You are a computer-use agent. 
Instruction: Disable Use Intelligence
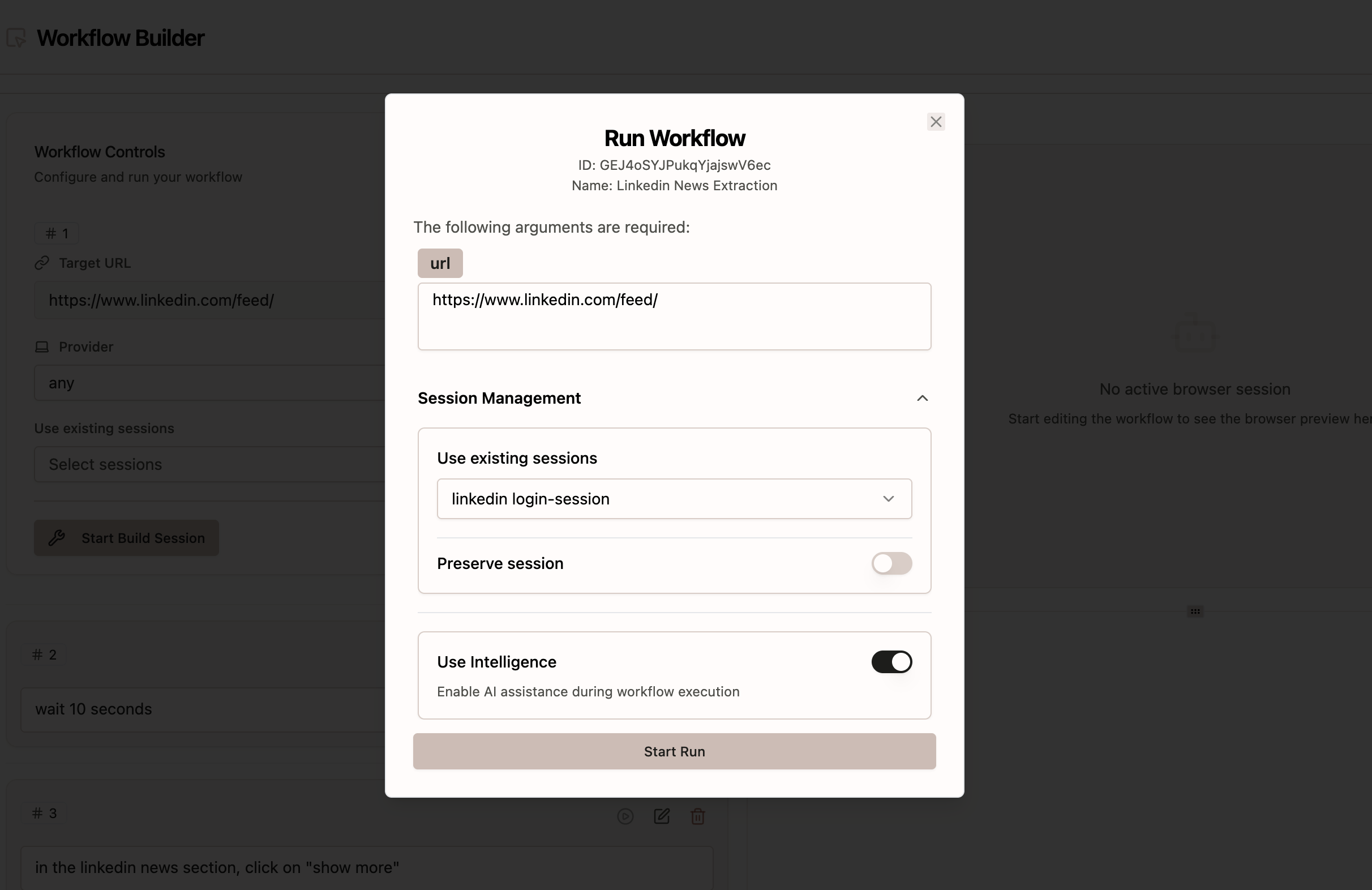click(x=891, y=662)
